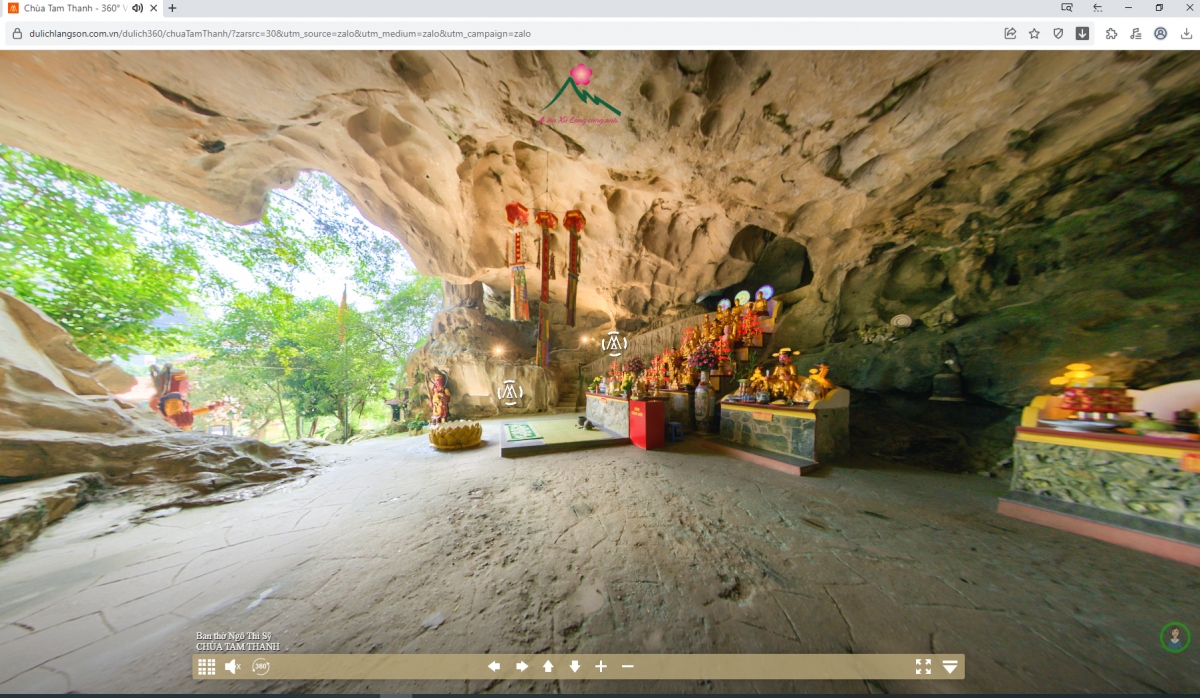Enter fullscreen mode in tour

pos(923,667)
